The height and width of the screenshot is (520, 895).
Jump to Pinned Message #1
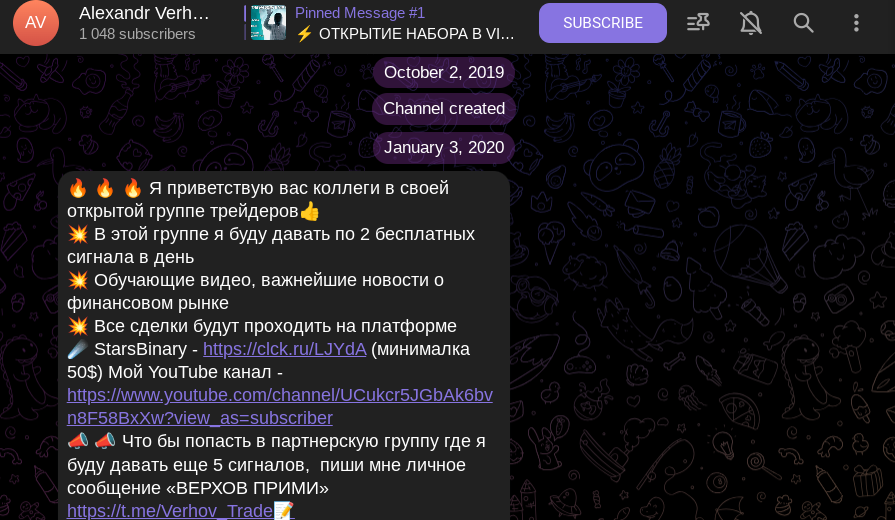tap(360, 13)
